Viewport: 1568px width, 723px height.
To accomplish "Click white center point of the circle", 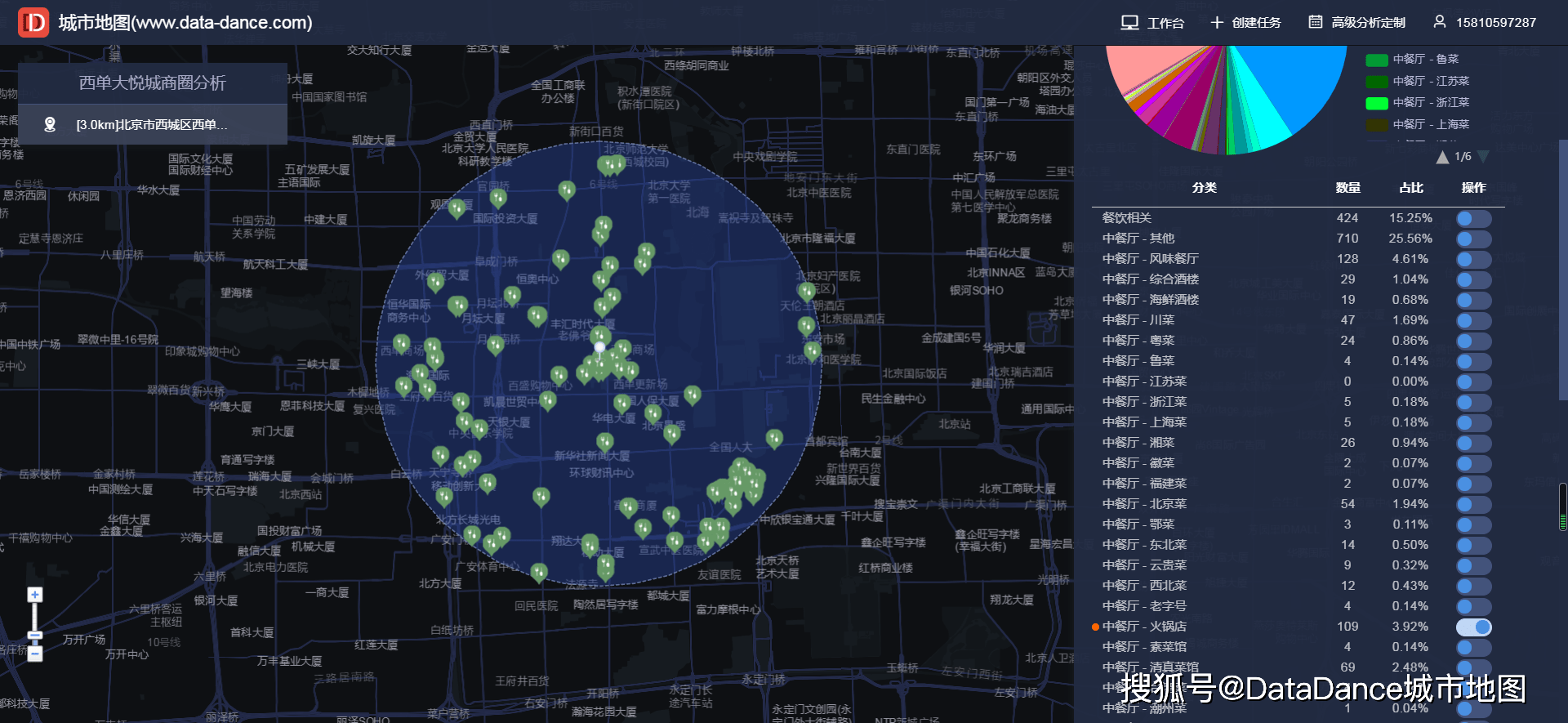I will (x=599, y=347).
